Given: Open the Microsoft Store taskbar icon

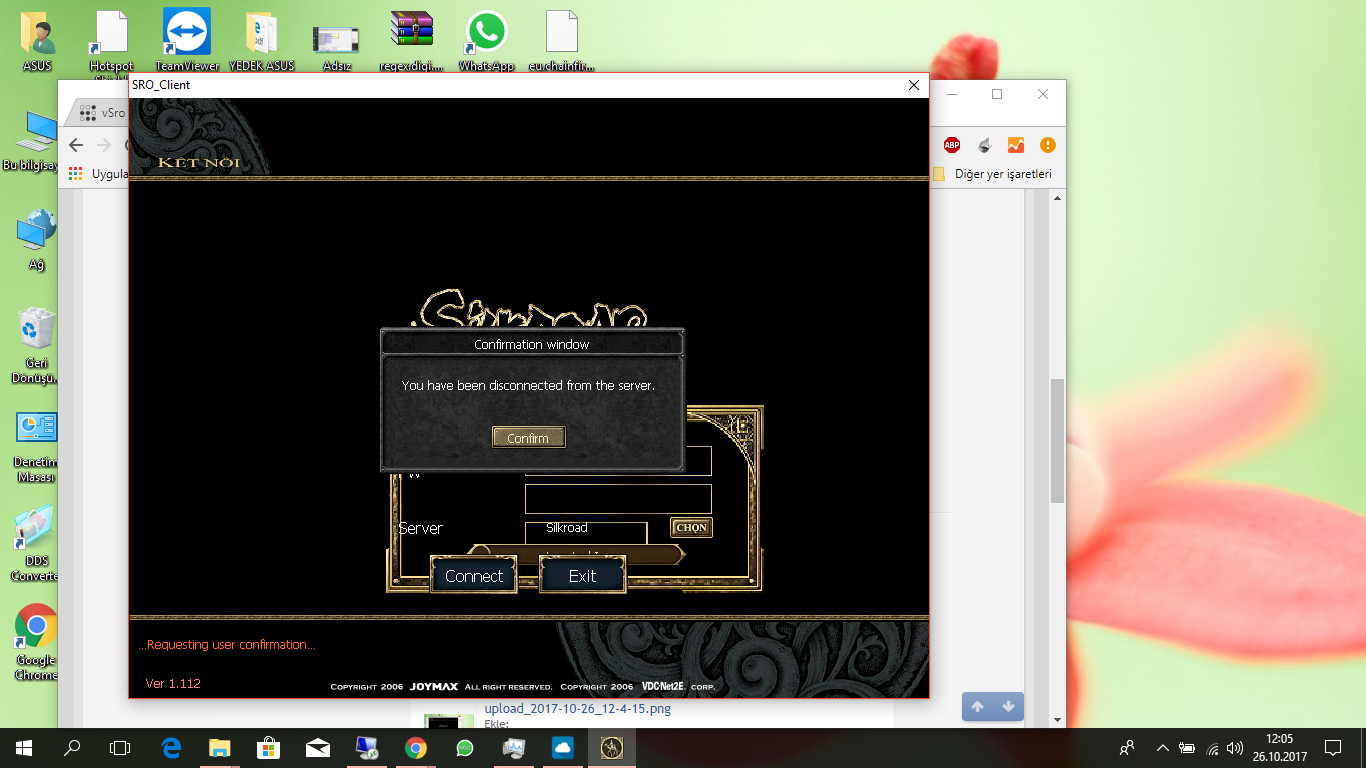Looking at the screenshot, I should pos(268,747).
